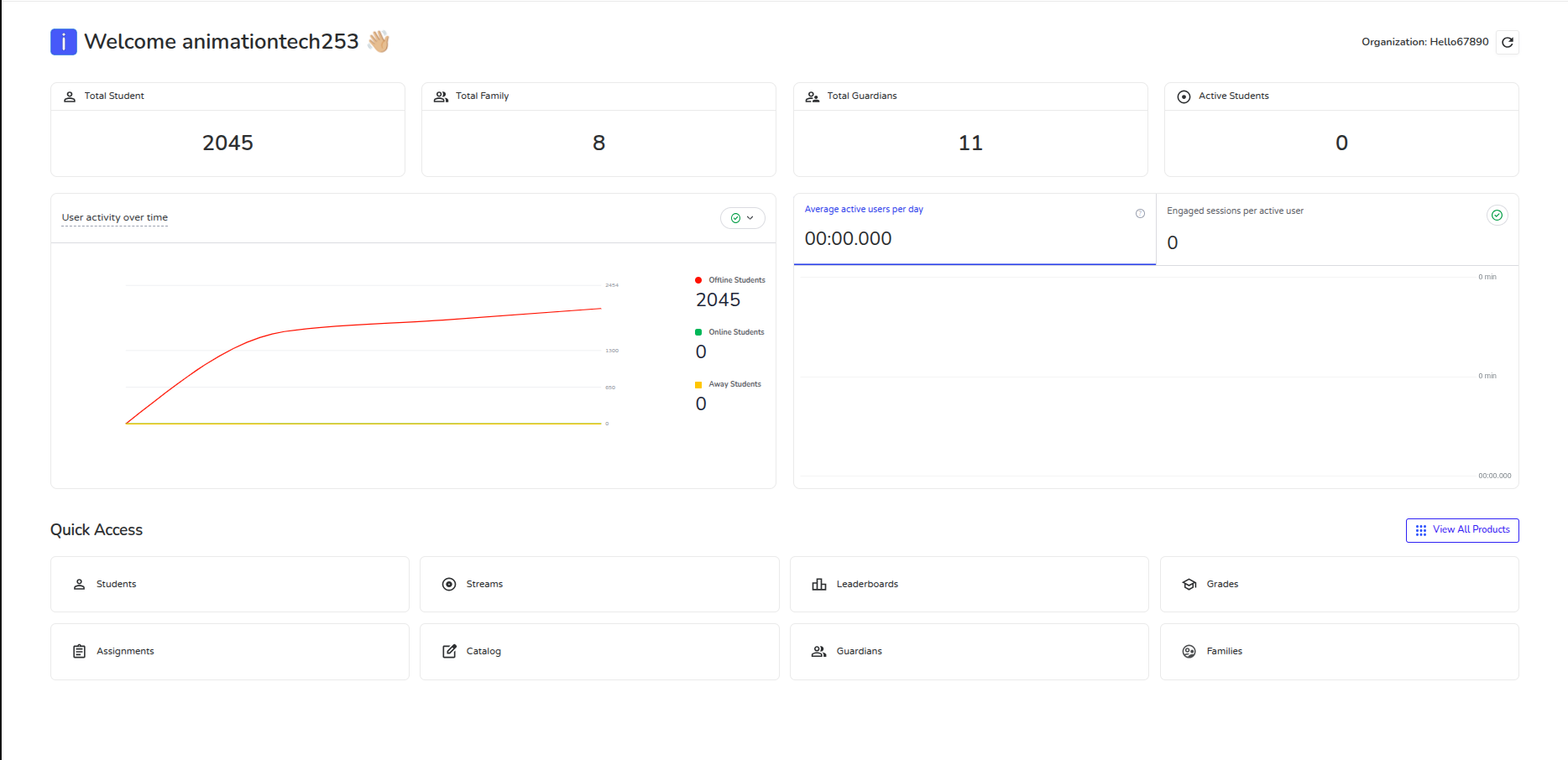Click the Offline Students count 2045
The height and width of the screenshot is (760, 1568).
pos(718,300)
